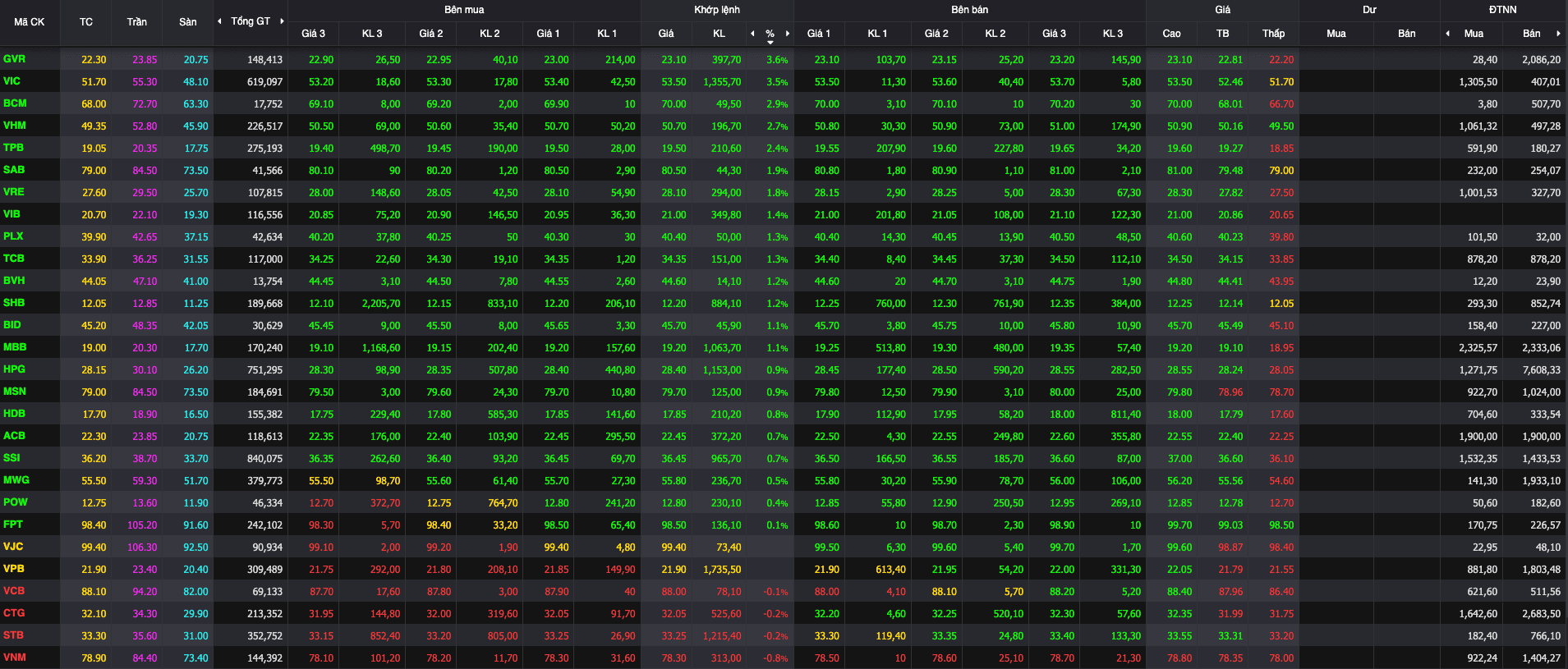Viewport: 1568px width, 669px height.
Task: Select the red VCB ticker symbol
Action: [14, 591]
